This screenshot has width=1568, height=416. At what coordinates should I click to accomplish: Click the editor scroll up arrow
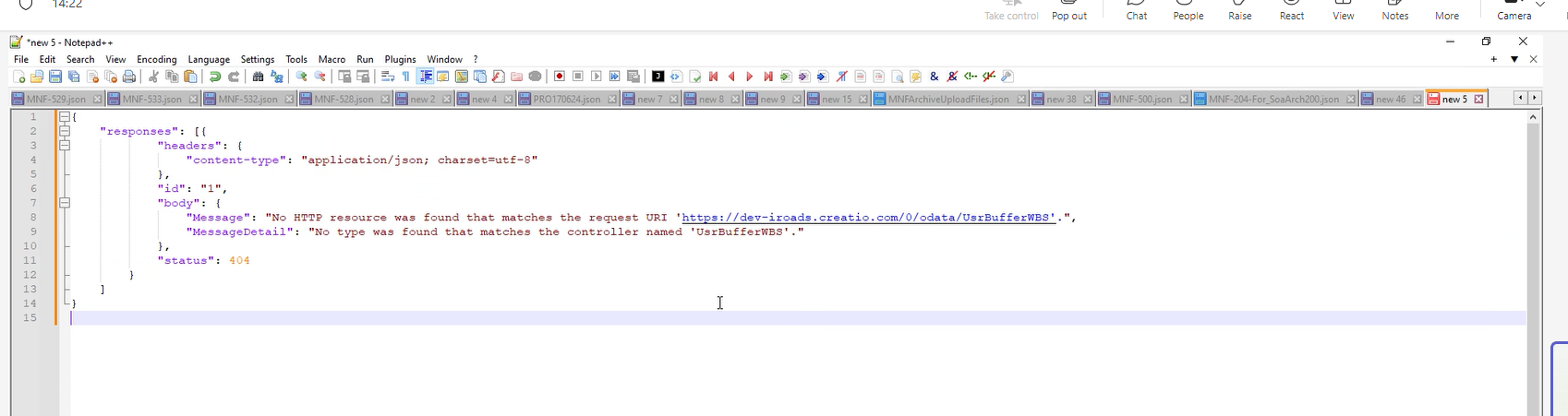[x=1534, y=117]
